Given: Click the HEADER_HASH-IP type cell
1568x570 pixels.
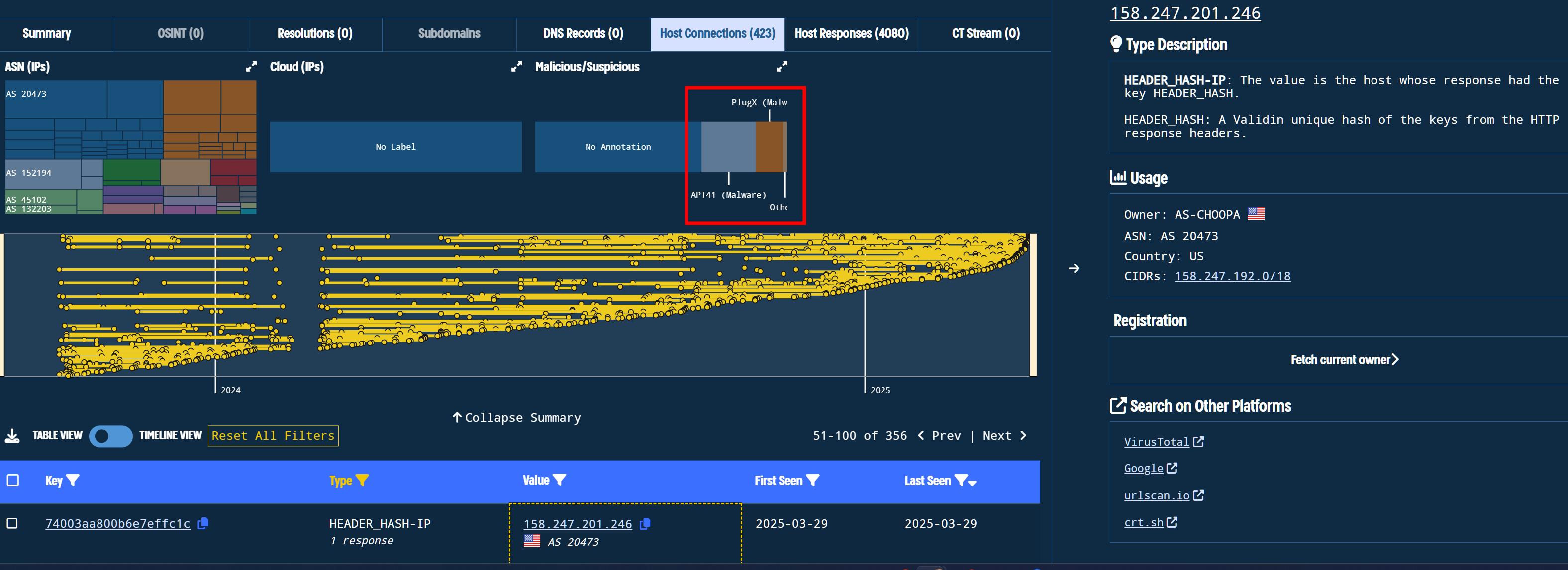Looking at the screenshot, I should pyautogui.click(x=380, y=524).
